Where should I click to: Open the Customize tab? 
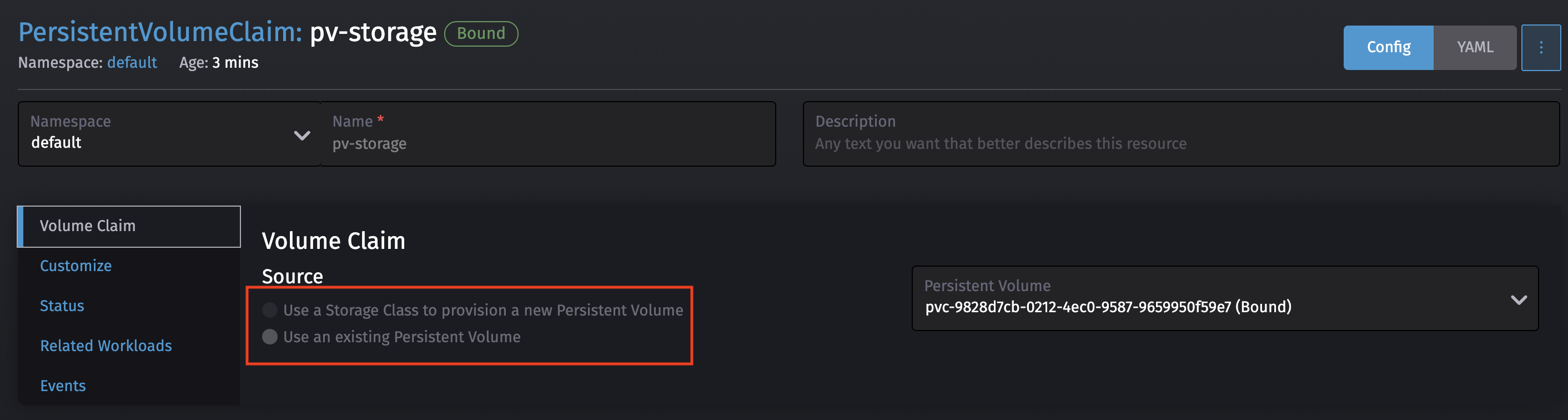click(76, 266)
